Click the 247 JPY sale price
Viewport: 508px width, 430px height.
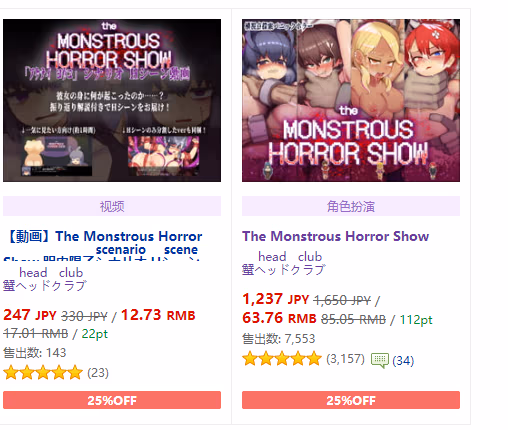(30, 315)
